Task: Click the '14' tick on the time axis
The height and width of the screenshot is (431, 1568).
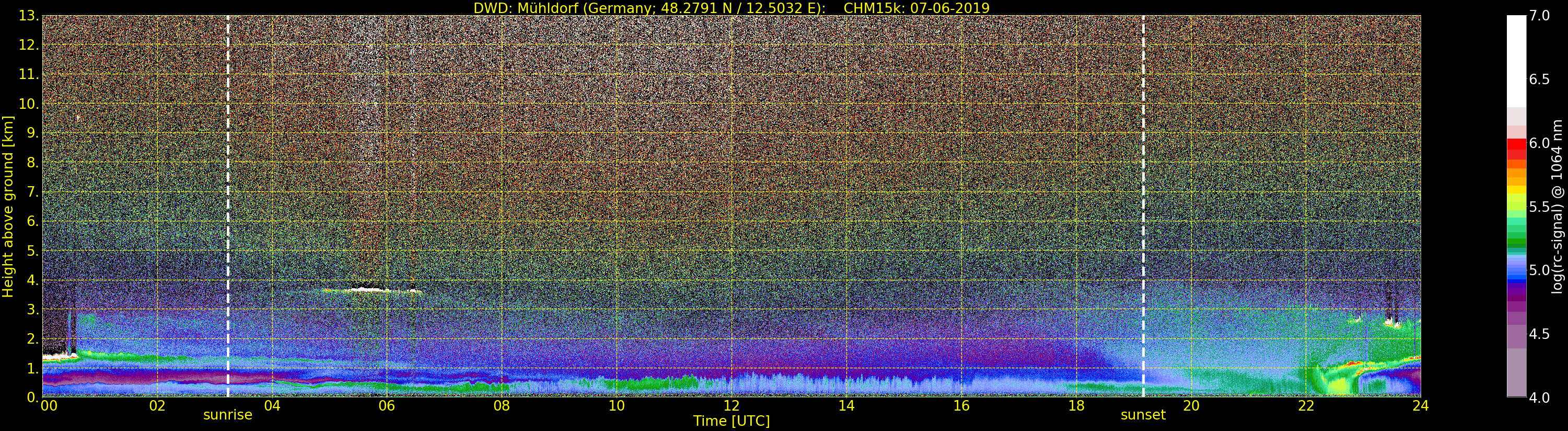Action: click(846, 406)
